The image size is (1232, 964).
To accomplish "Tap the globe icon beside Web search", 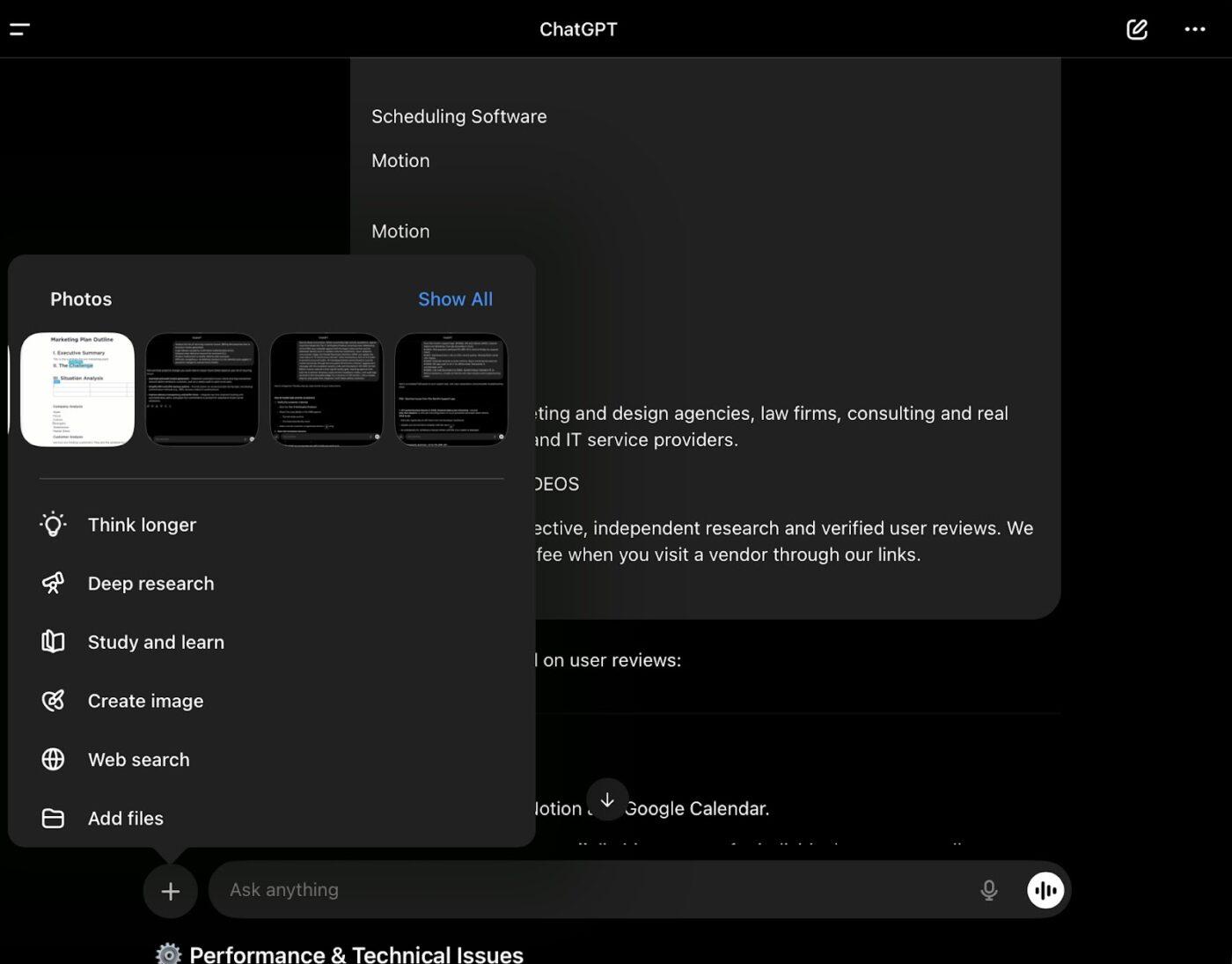I will (53, 759).
